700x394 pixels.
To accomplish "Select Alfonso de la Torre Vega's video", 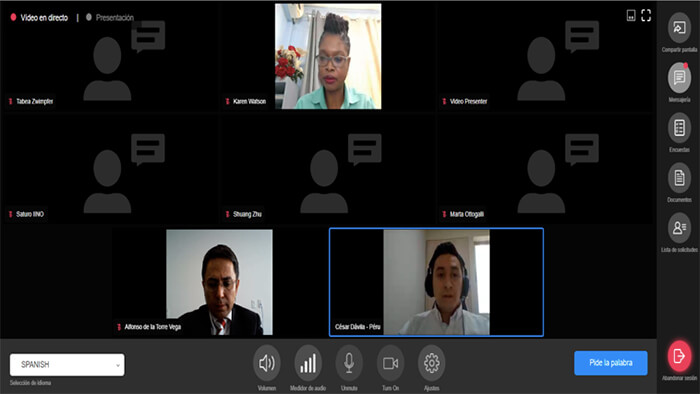I will click(219, 282).
